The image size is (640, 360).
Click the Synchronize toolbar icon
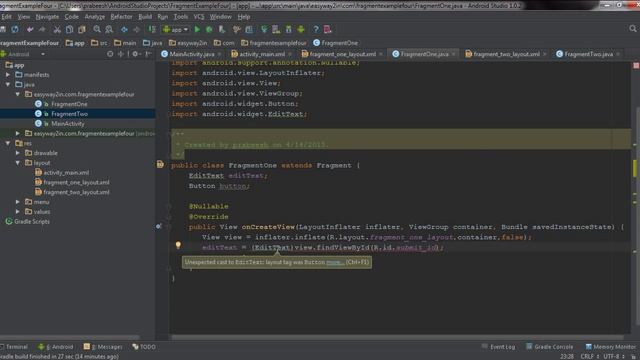click(x=15, y=29)
